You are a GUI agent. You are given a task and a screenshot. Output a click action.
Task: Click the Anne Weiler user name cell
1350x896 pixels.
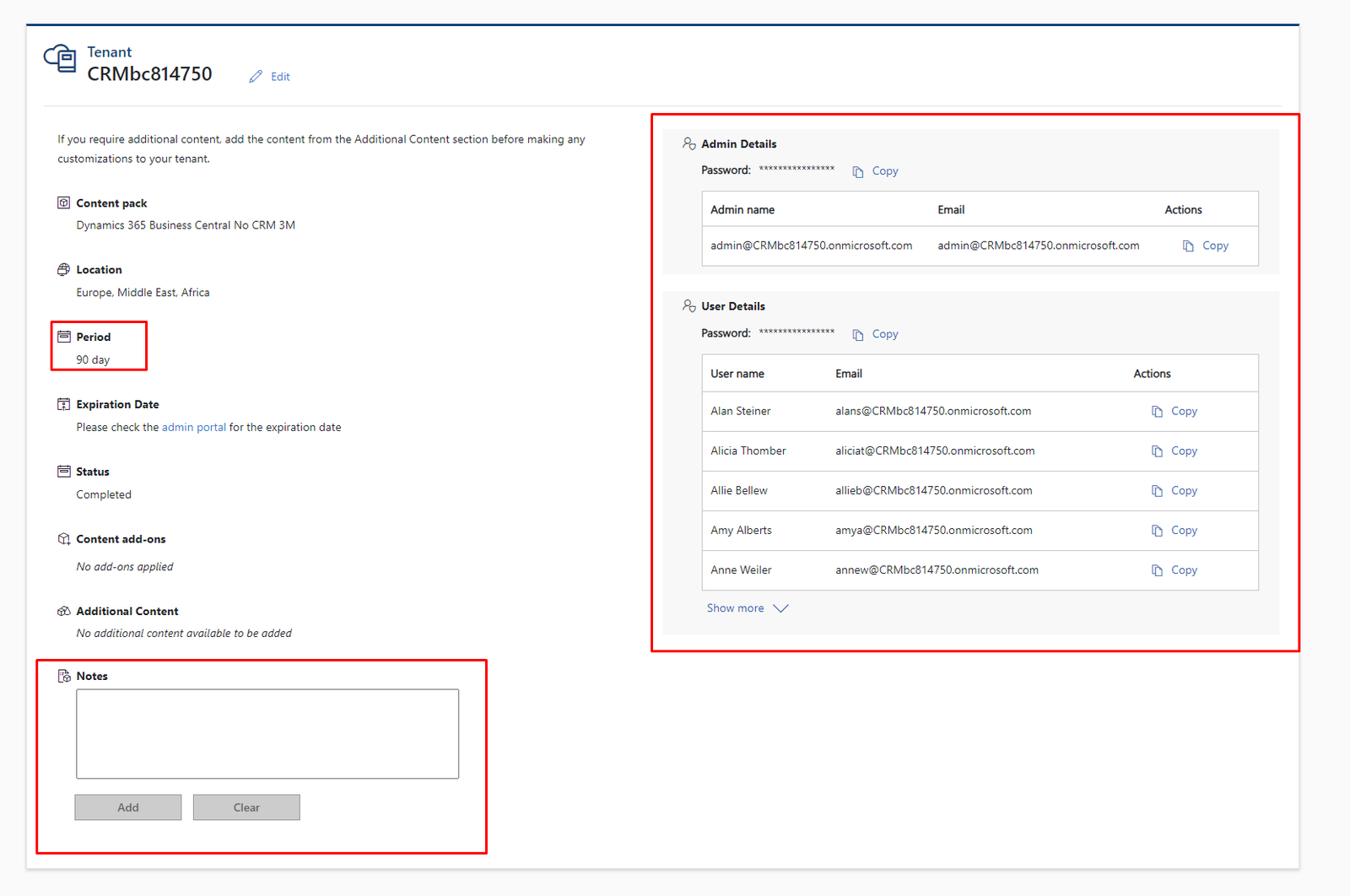pyautogui.click(x=741, y=569)
